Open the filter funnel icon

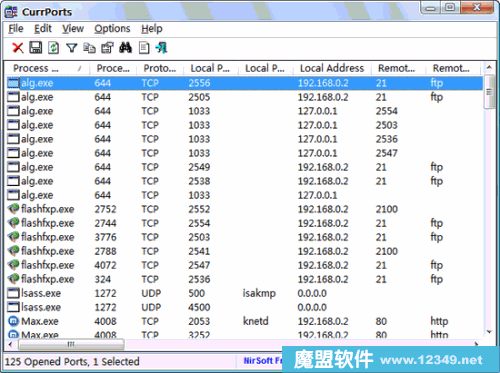click(71, 48)
